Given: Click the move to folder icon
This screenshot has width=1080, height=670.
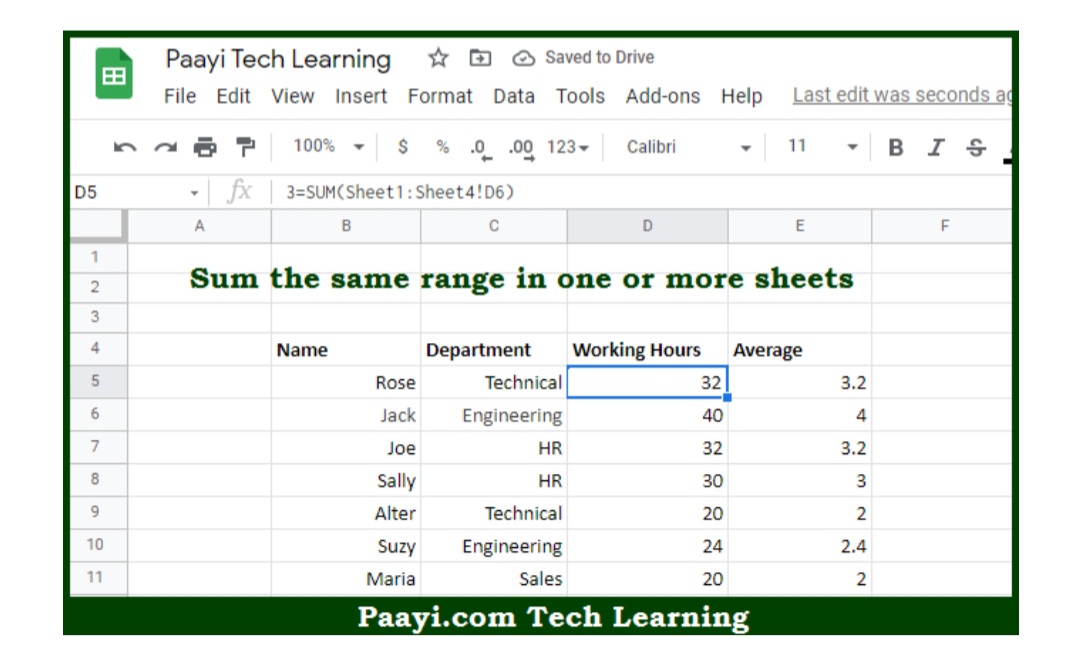Looking at the screenshot, I should 480,58.
